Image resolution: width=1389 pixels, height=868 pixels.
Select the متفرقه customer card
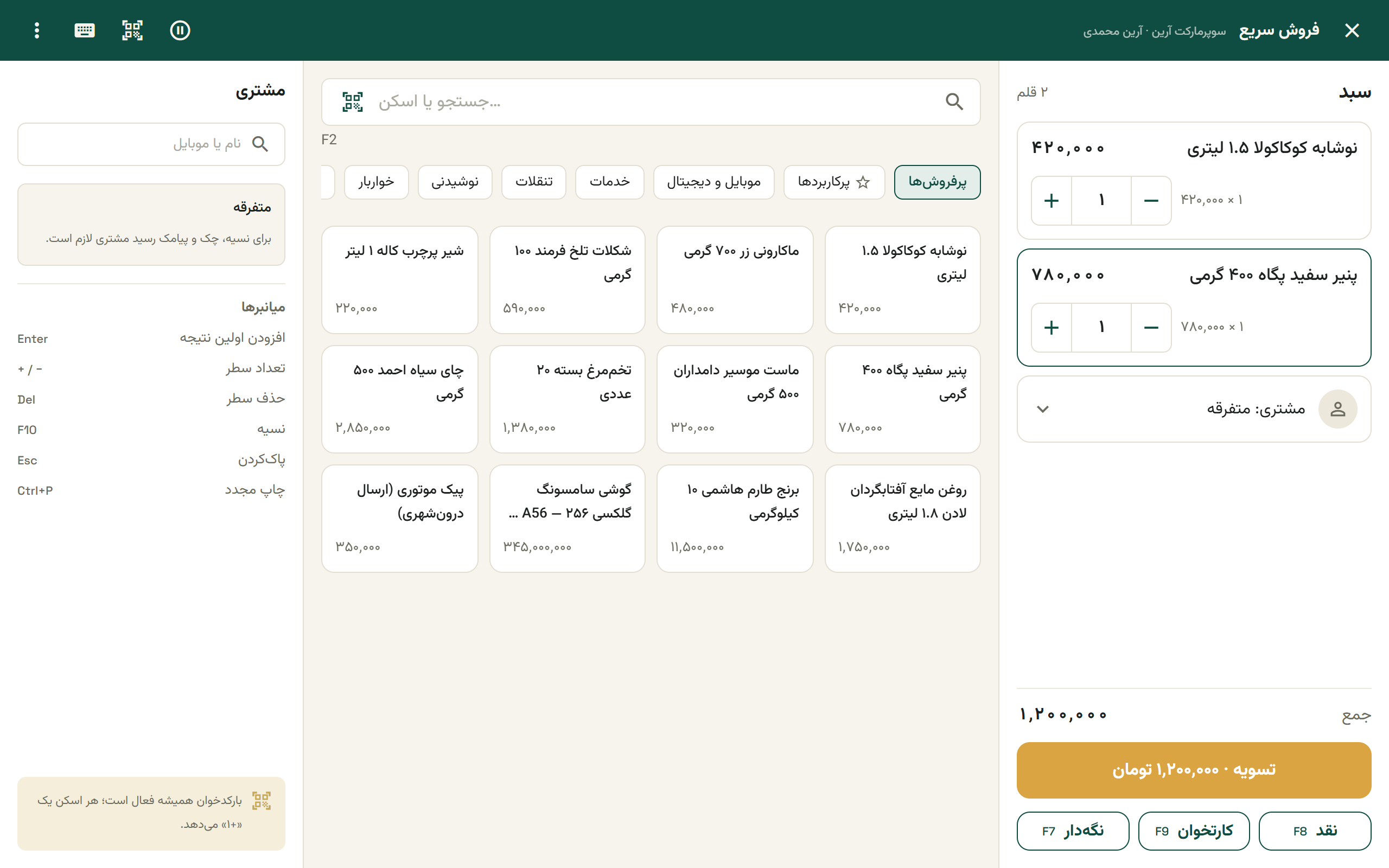(151, 225)
